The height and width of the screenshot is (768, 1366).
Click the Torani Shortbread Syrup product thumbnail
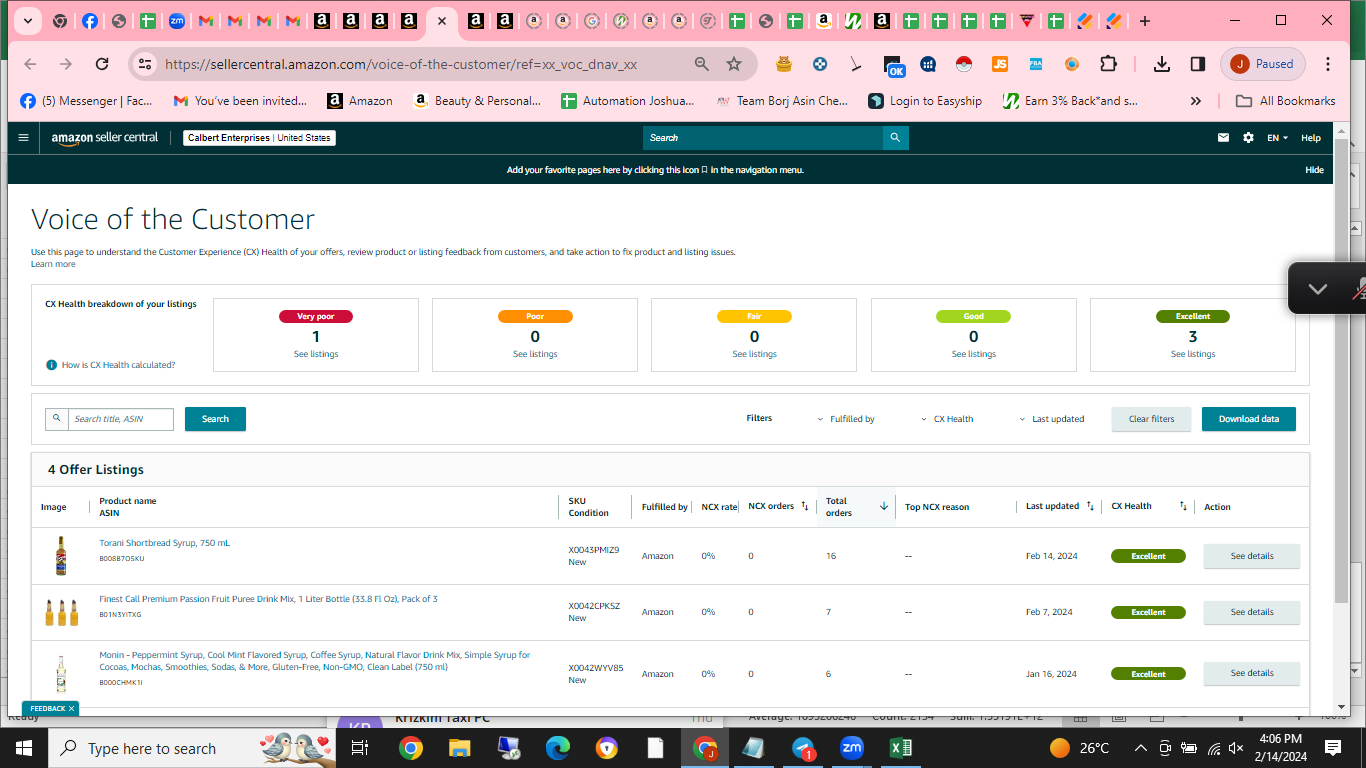coord(61,556)
